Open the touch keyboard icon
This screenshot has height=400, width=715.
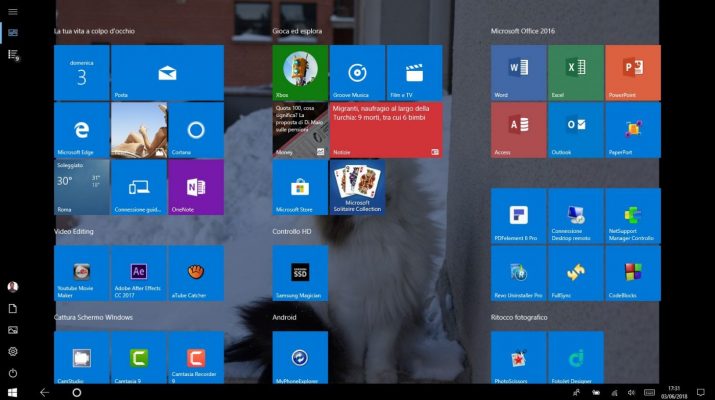click(649, 392)
